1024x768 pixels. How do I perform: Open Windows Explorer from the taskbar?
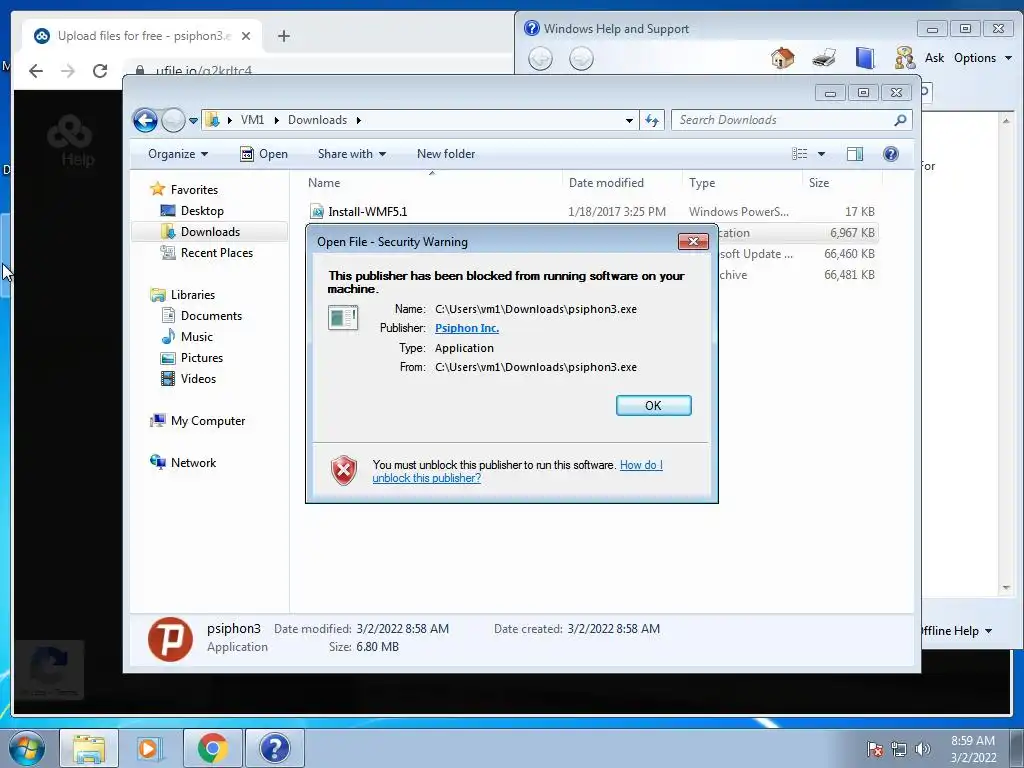point(89,748)
